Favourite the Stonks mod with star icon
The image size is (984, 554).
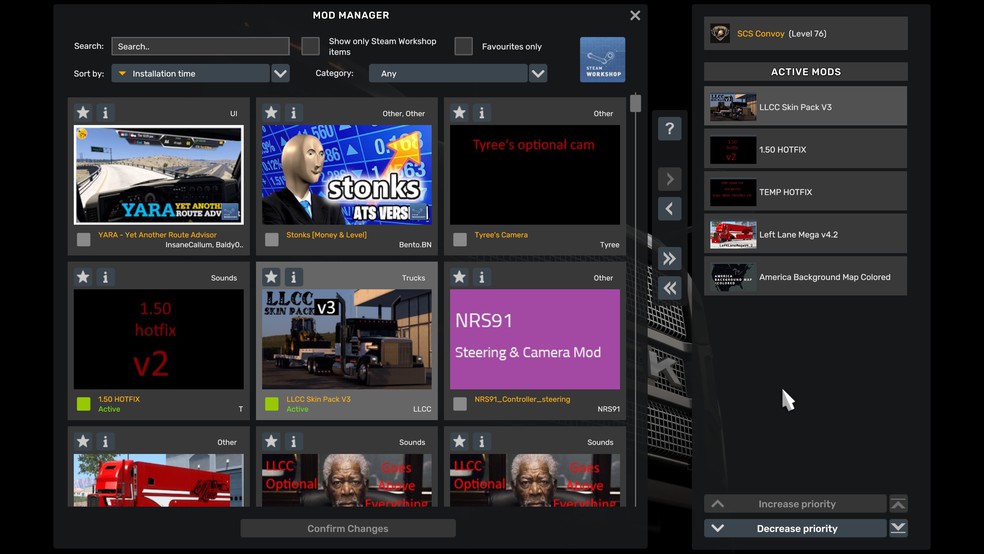[x=271, y=113]
